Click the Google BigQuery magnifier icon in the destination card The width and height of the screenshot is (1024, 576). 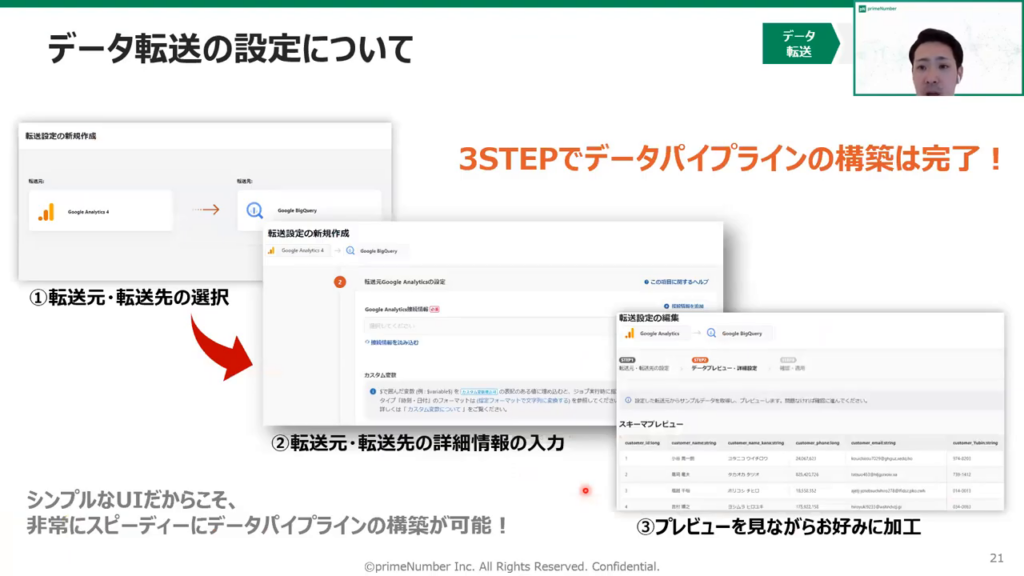pos(255,211)
